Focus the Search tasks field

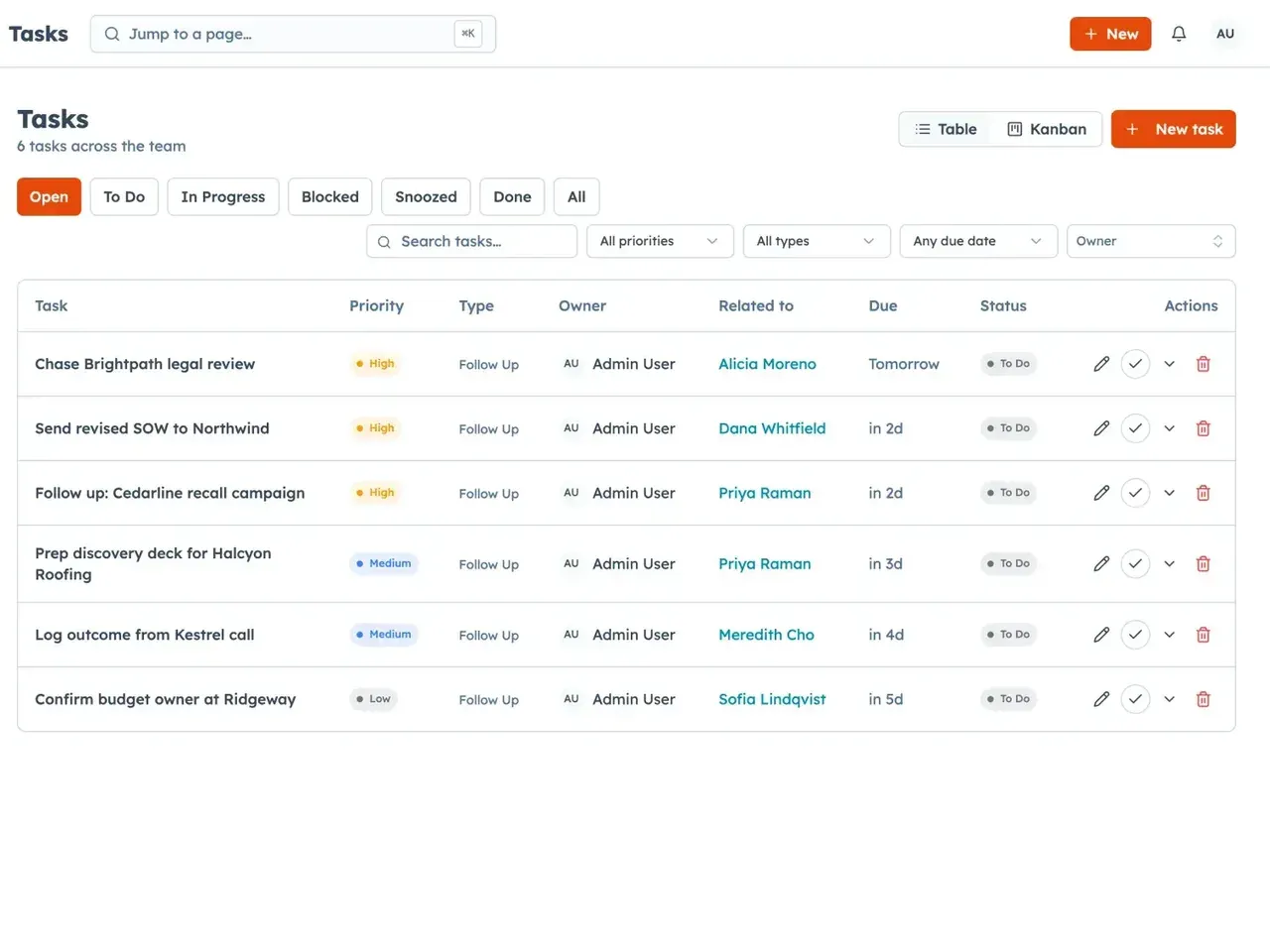[x=471, y=241]
